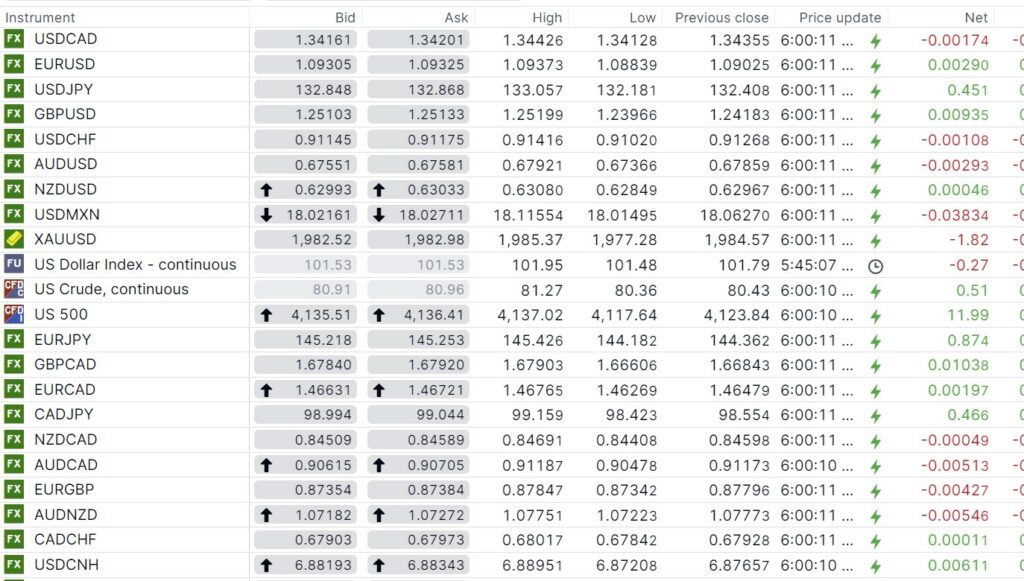
Task: Click the CFD icon beside US 500
Action: pyautogui.click(x=14, y=314)
